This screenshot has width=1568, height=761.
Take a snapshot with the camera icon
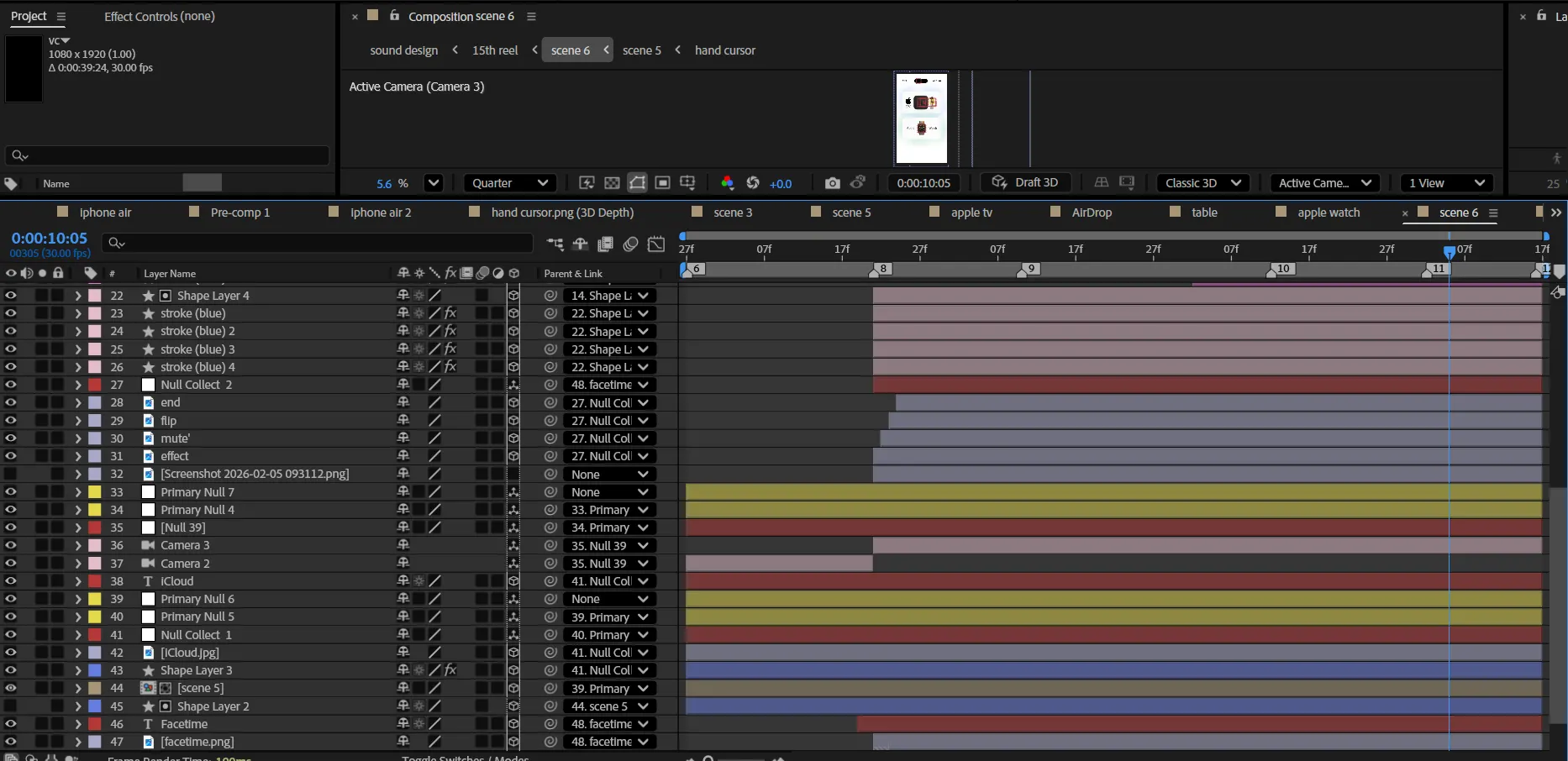tap(832, 183)
